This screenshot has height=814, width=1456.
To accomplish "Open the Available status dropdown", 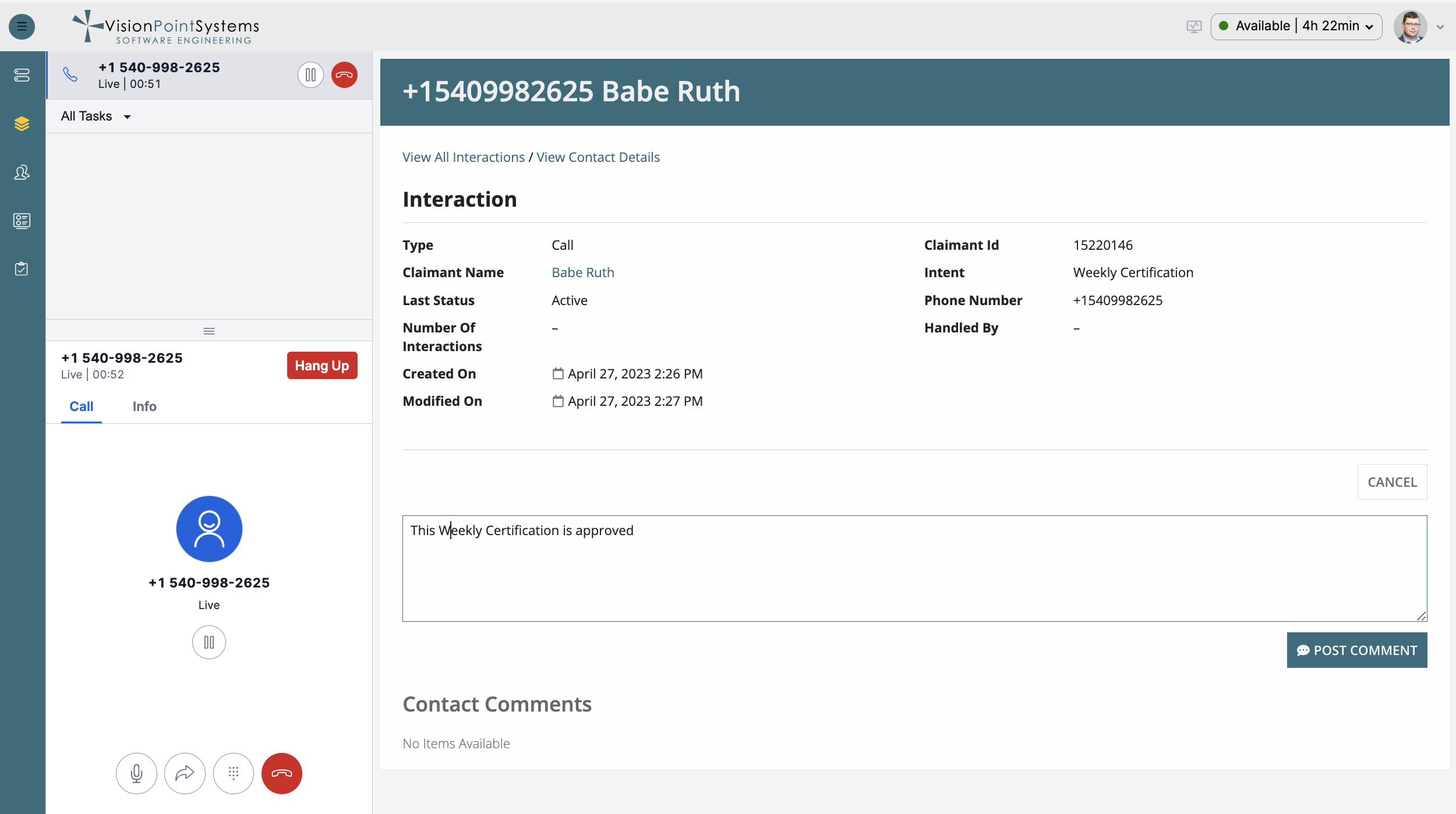I will point(1296,27).
